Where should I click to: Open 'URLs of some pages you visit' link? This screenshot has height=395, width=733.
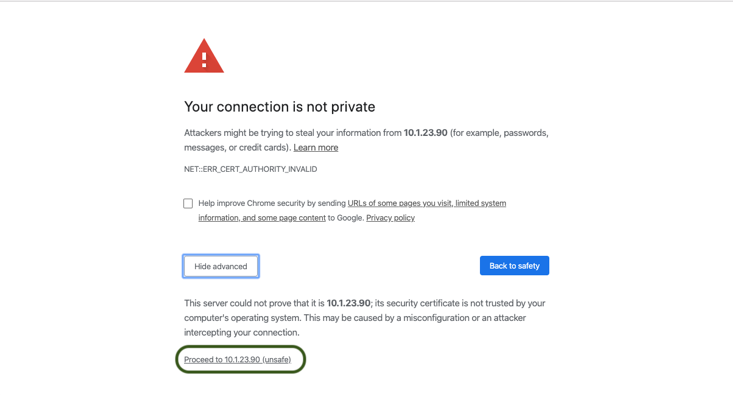tap(400, 203)
